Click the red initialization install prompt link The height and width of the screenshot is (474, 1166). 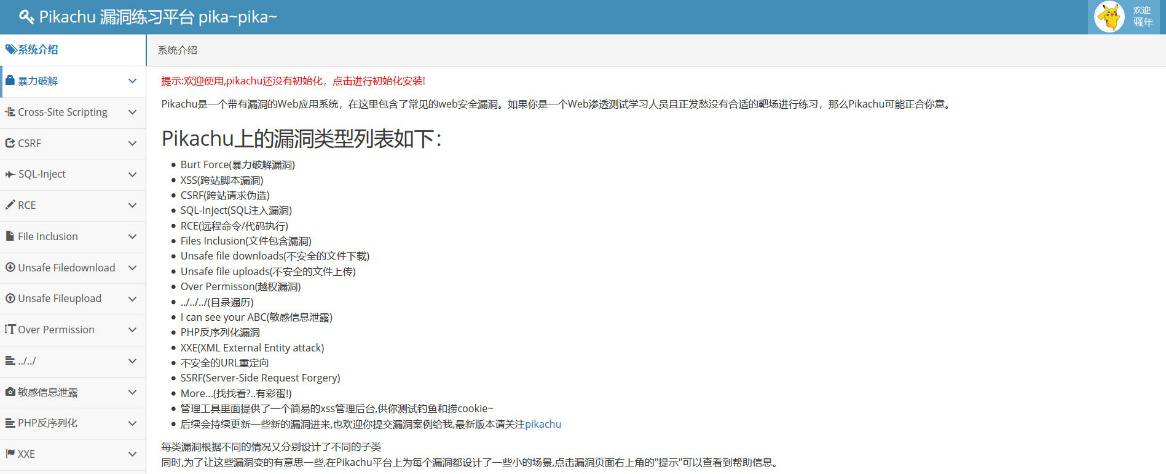pyautogui.click(x=293, y=81)
